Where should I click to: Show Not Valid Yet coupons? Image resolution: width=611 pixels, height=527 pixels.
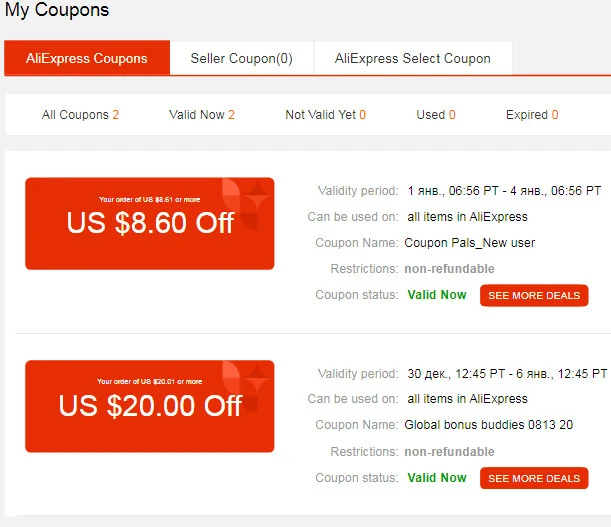pyautogui.click(x=325, y=115)
